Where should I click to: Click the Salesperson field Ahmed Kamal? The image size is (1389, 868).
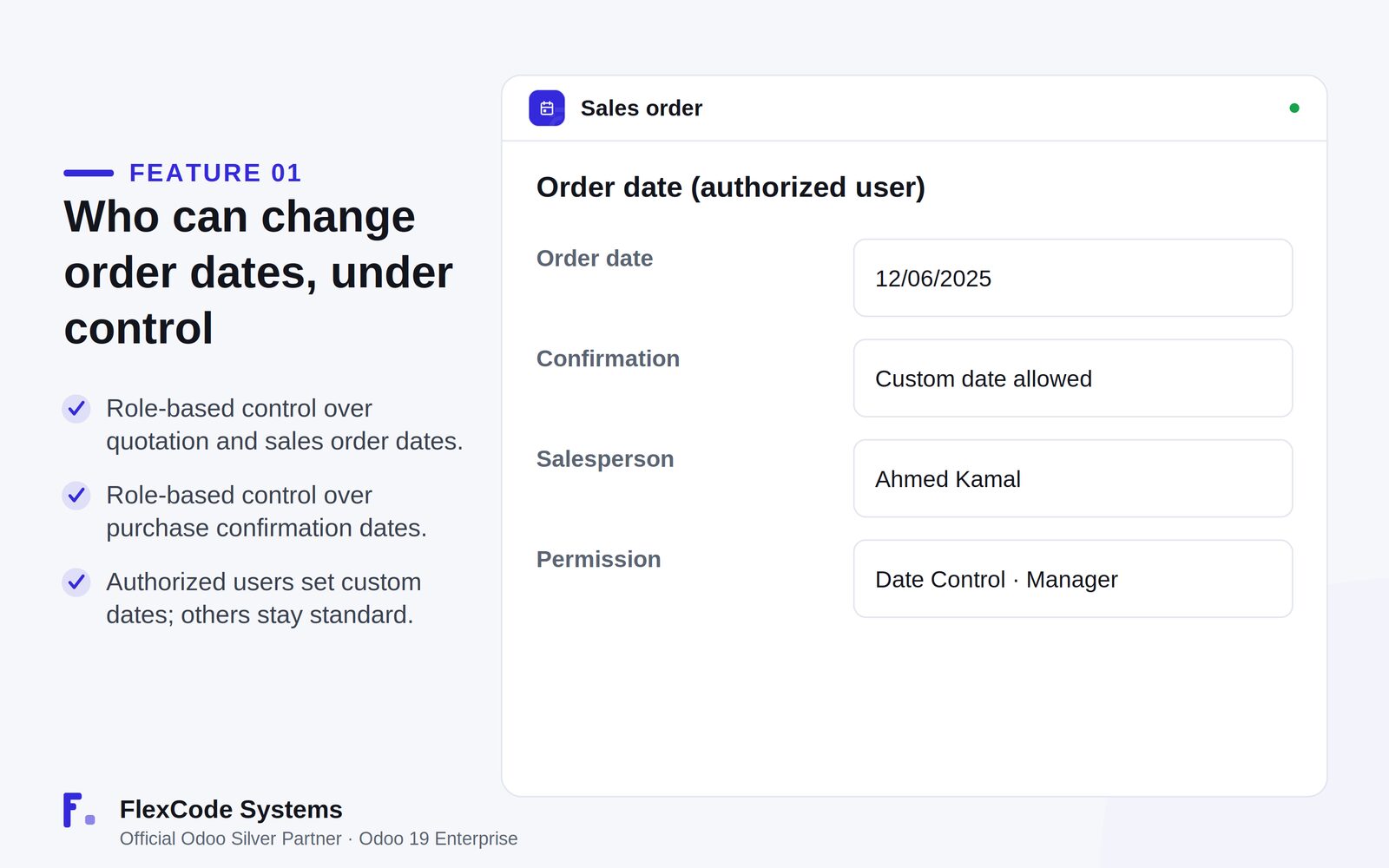pyautogui.click(x=1073, y=478)
